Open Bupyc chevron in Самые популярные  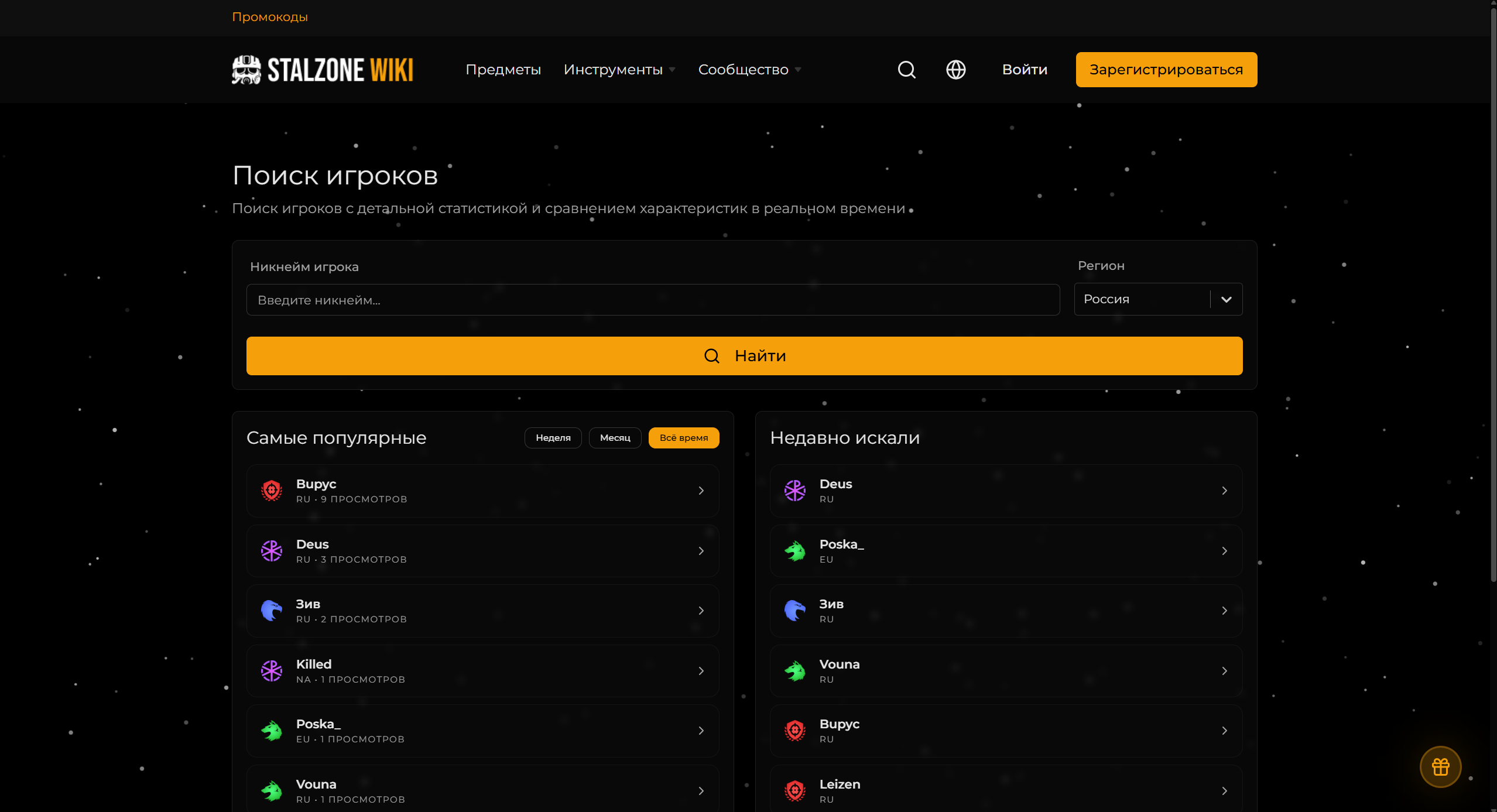pos(701,491)
